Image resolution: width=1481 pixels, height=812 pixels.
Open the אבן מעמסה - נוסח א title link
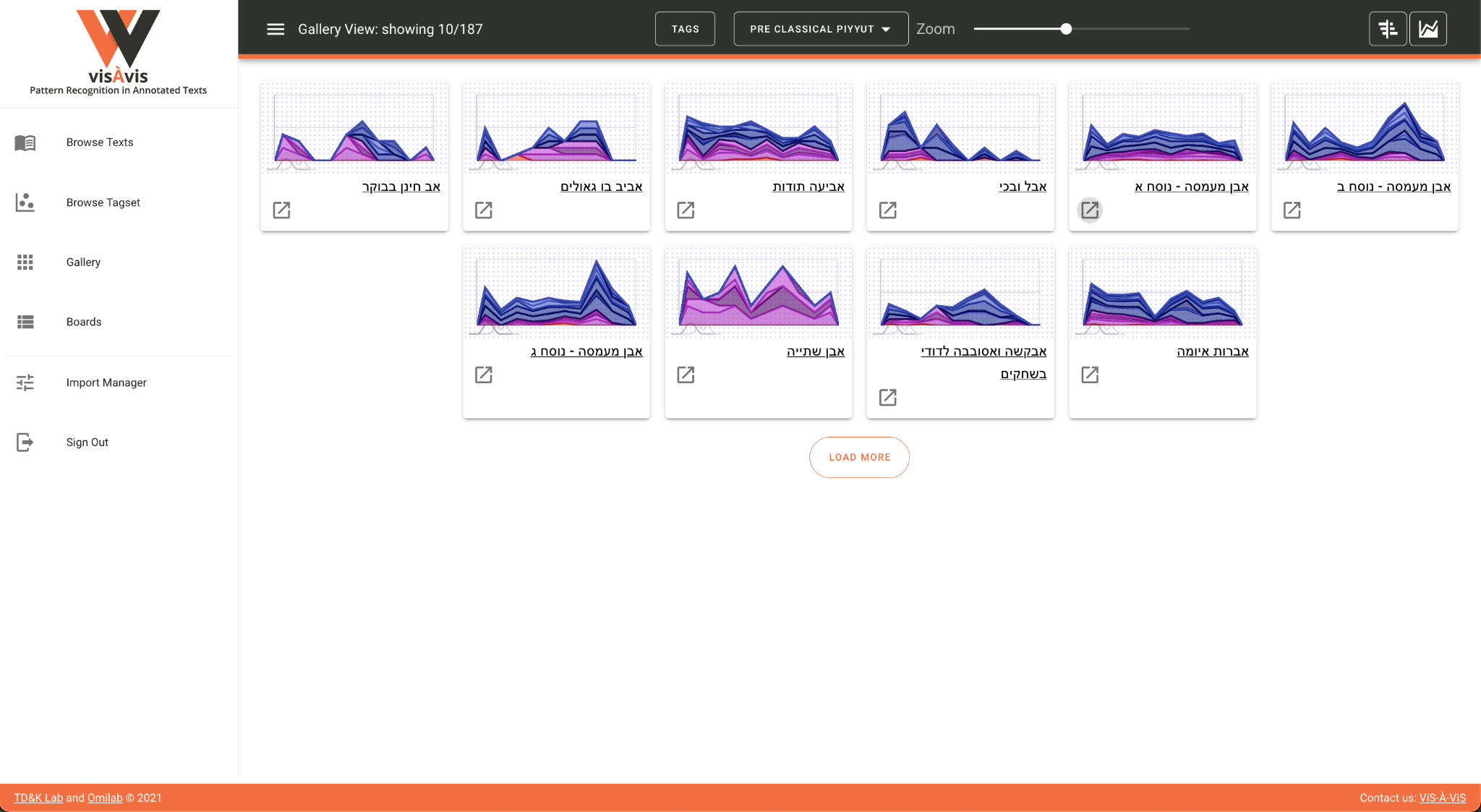pyautogui.click(x=1192, y=187)
